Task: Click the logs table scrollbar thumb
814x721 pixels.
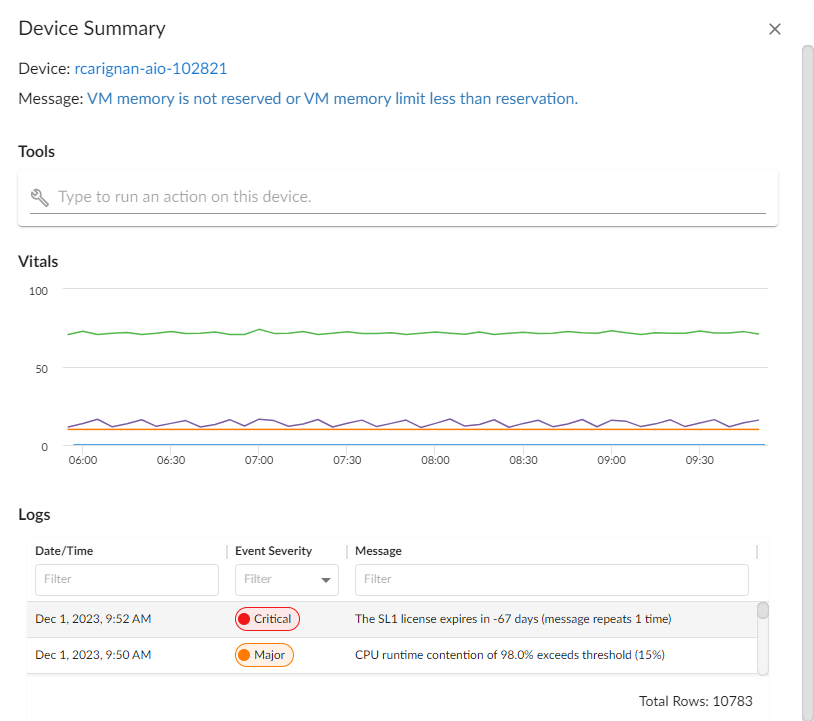Action: pyautogui.click(x=763, y=610)
